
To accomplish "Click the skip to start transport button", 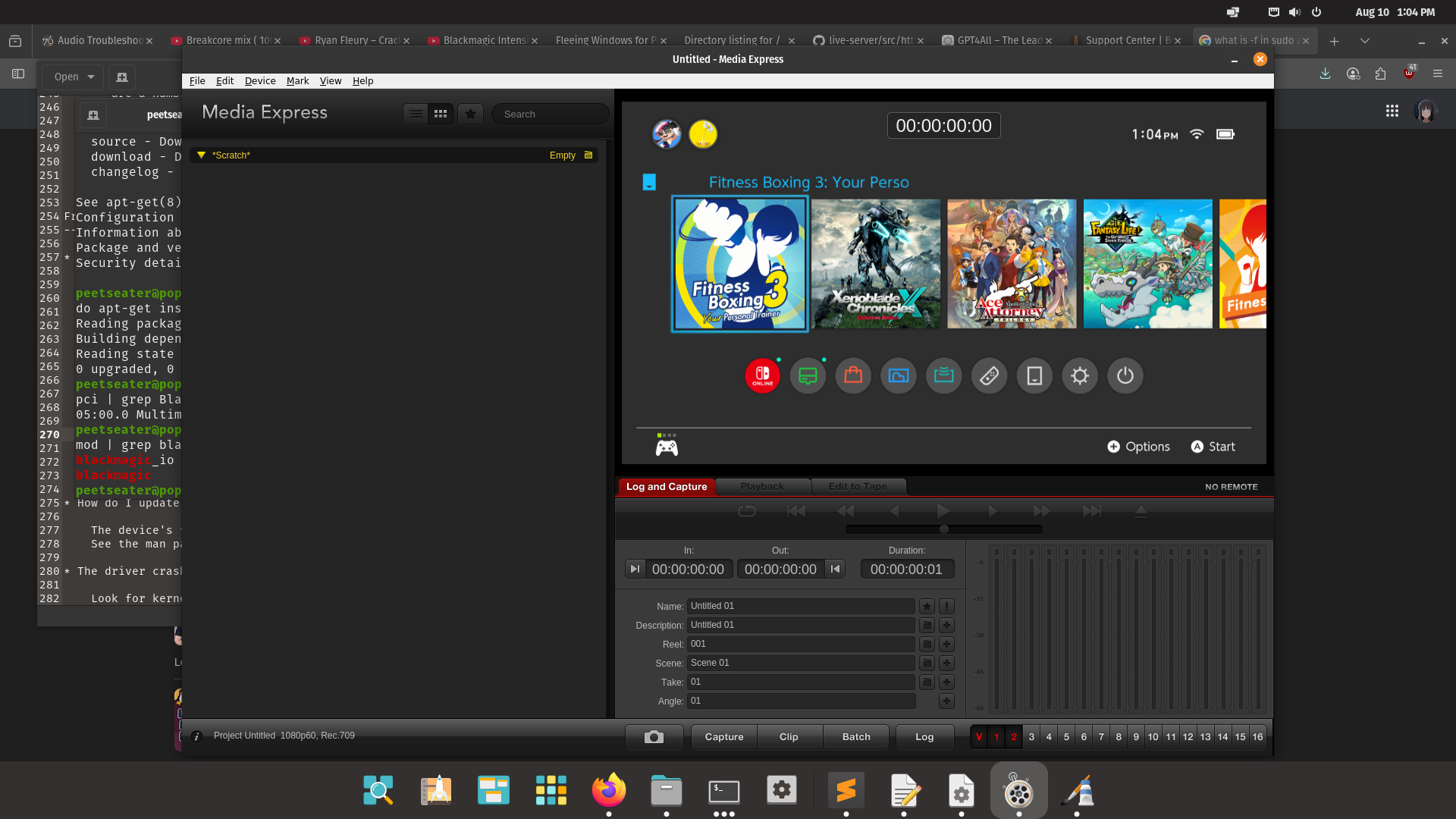I will coord(796,510).
